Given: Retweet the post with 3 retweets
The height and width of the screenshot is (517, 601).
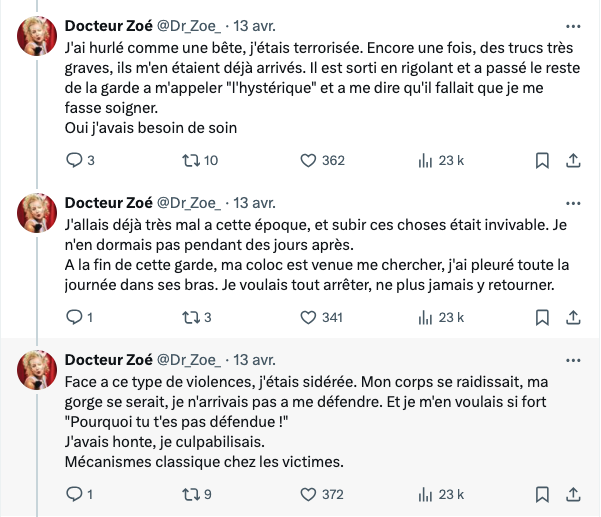Looking at the screenshot, I should 190,317.
